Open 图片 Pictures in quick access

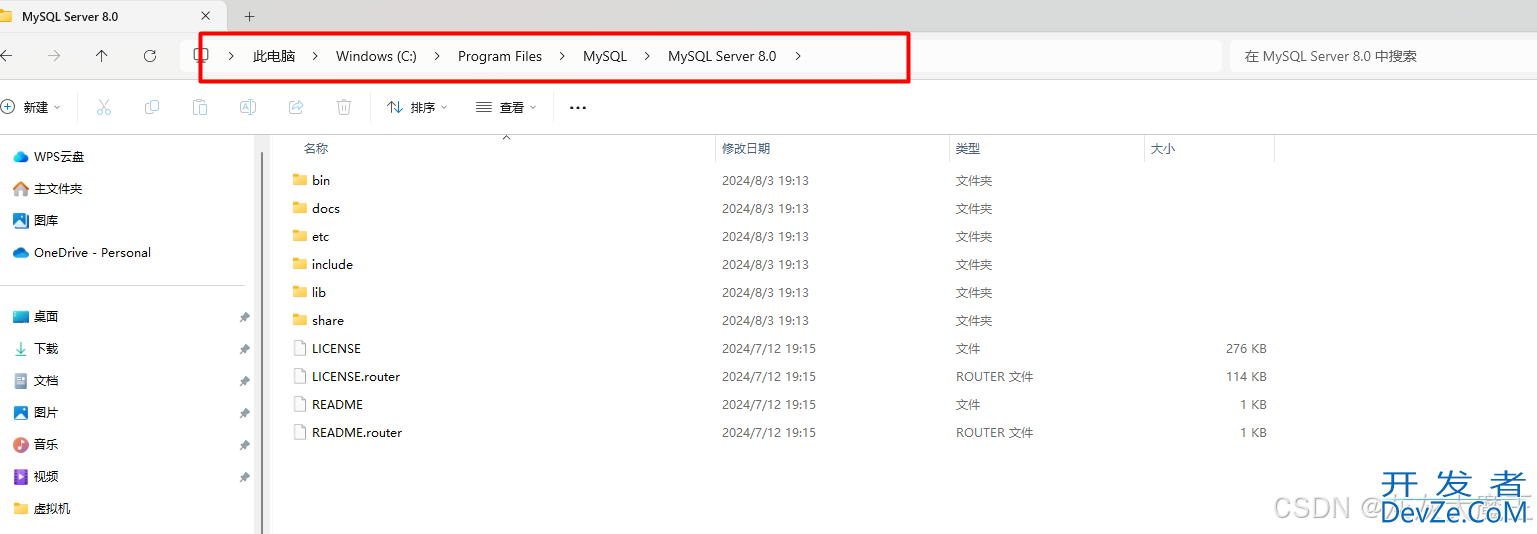(36, 412)
